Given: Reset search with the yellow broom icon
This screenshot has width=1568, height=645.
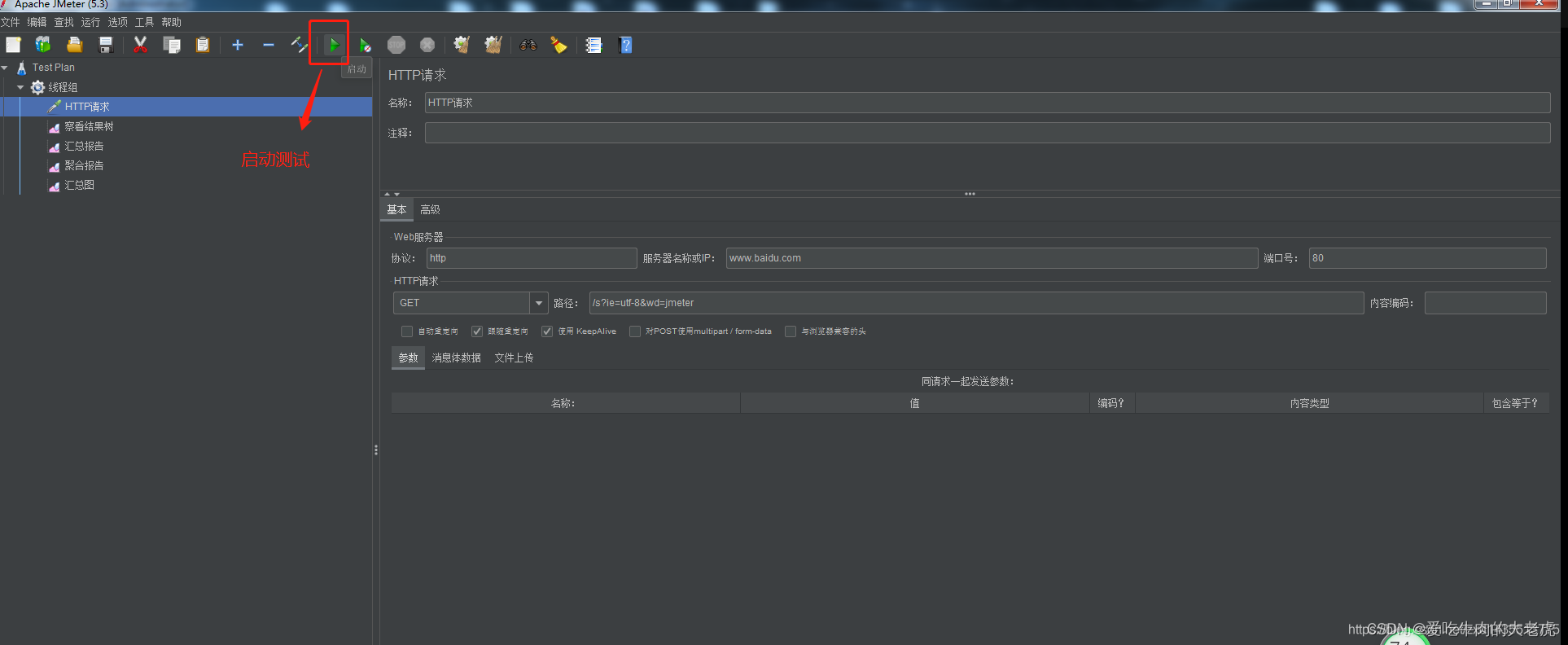Looking at the screenshot, I should click(x=559, y=45).
